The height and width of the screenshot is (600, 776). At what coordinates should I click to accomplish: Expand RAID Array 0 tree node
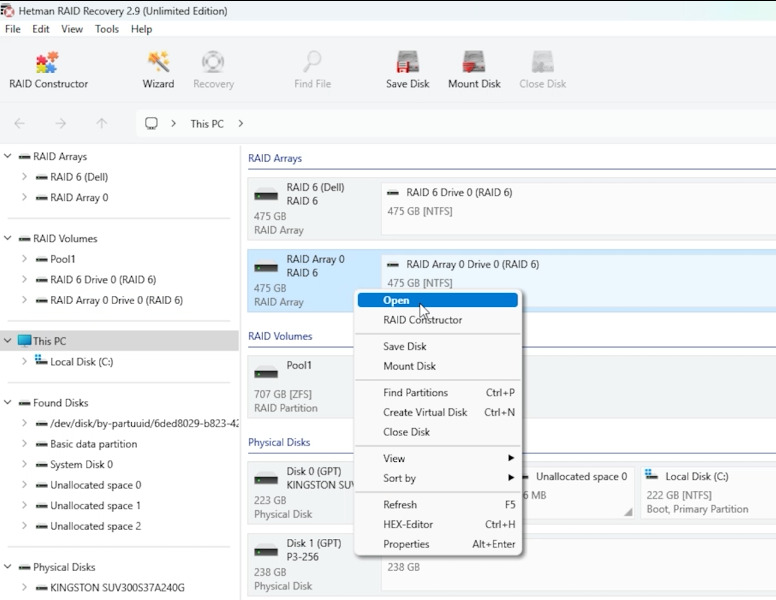pyautogui.click(x=24, y=197)
